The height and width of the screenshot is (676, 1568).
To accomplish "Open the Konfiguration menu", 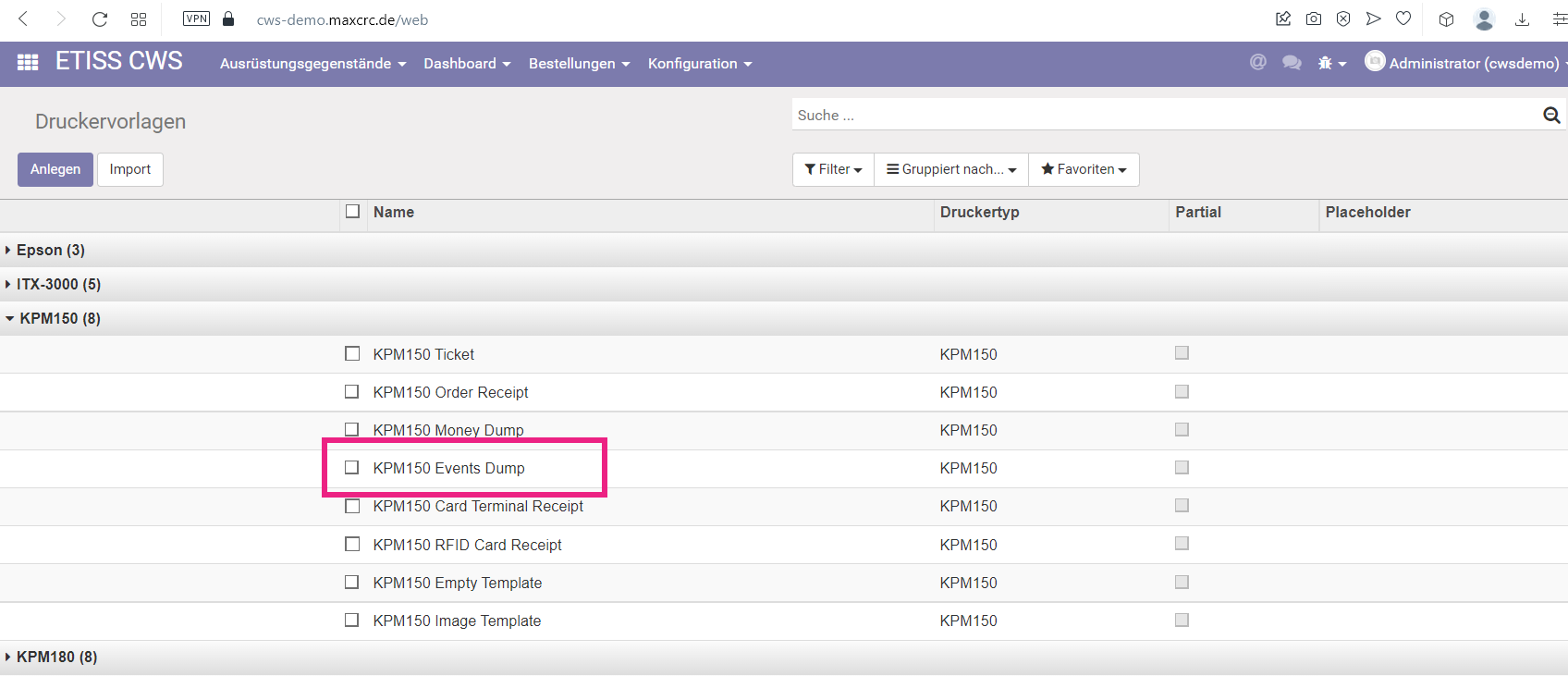I will (700, 64).
